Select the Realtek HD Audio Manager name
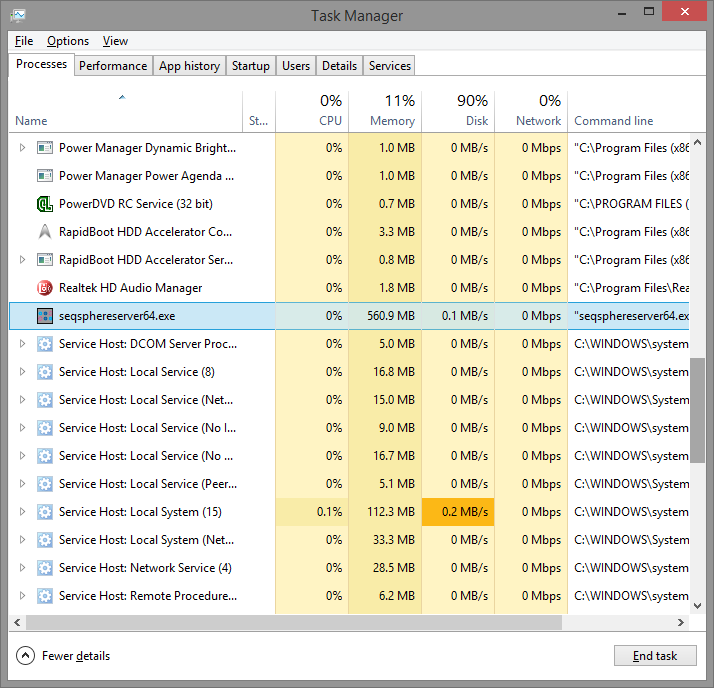 130,288
